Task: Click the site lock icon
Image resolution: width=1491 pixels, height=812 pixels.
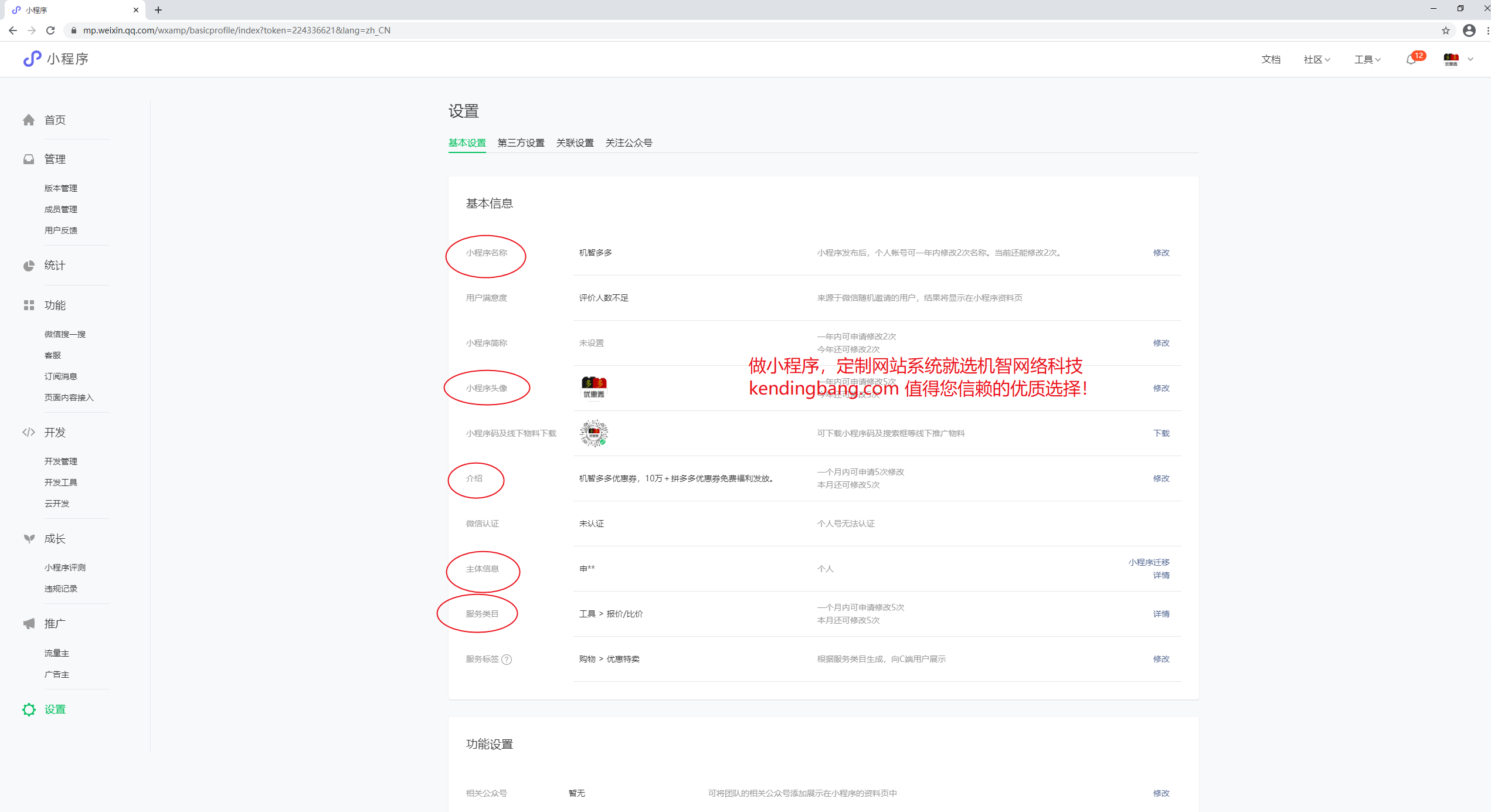Action: 74,30
